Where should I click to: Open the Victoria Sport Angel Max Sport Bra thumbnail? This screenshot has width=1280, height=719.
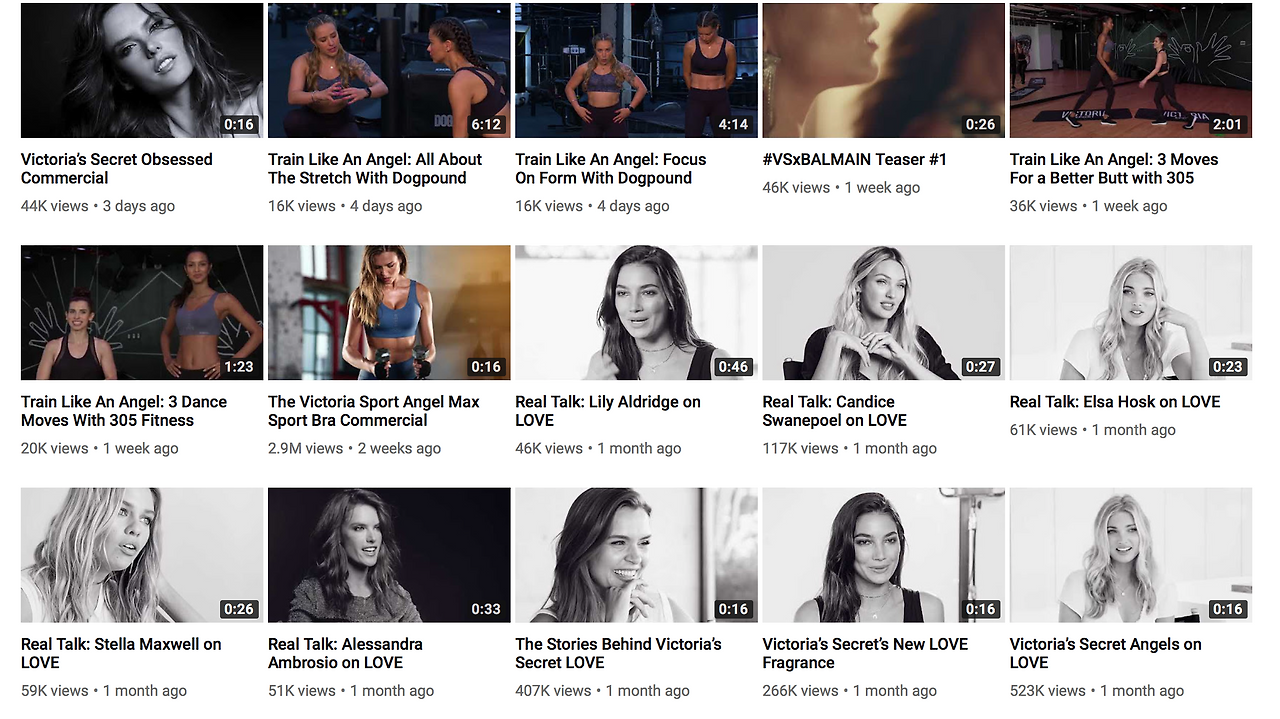tap(389, 312)
